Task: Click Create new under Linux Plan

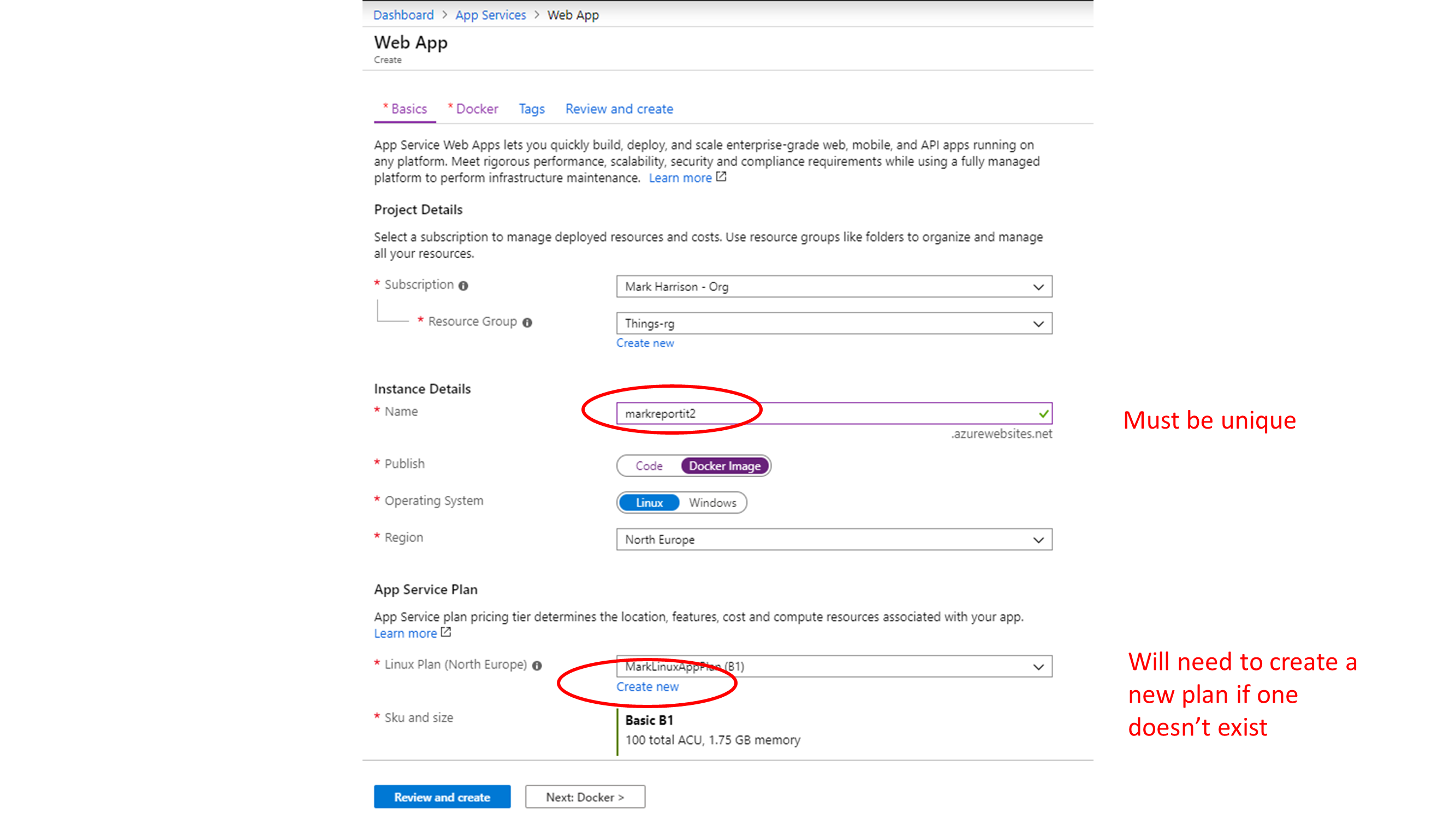Action: (647, 686)
